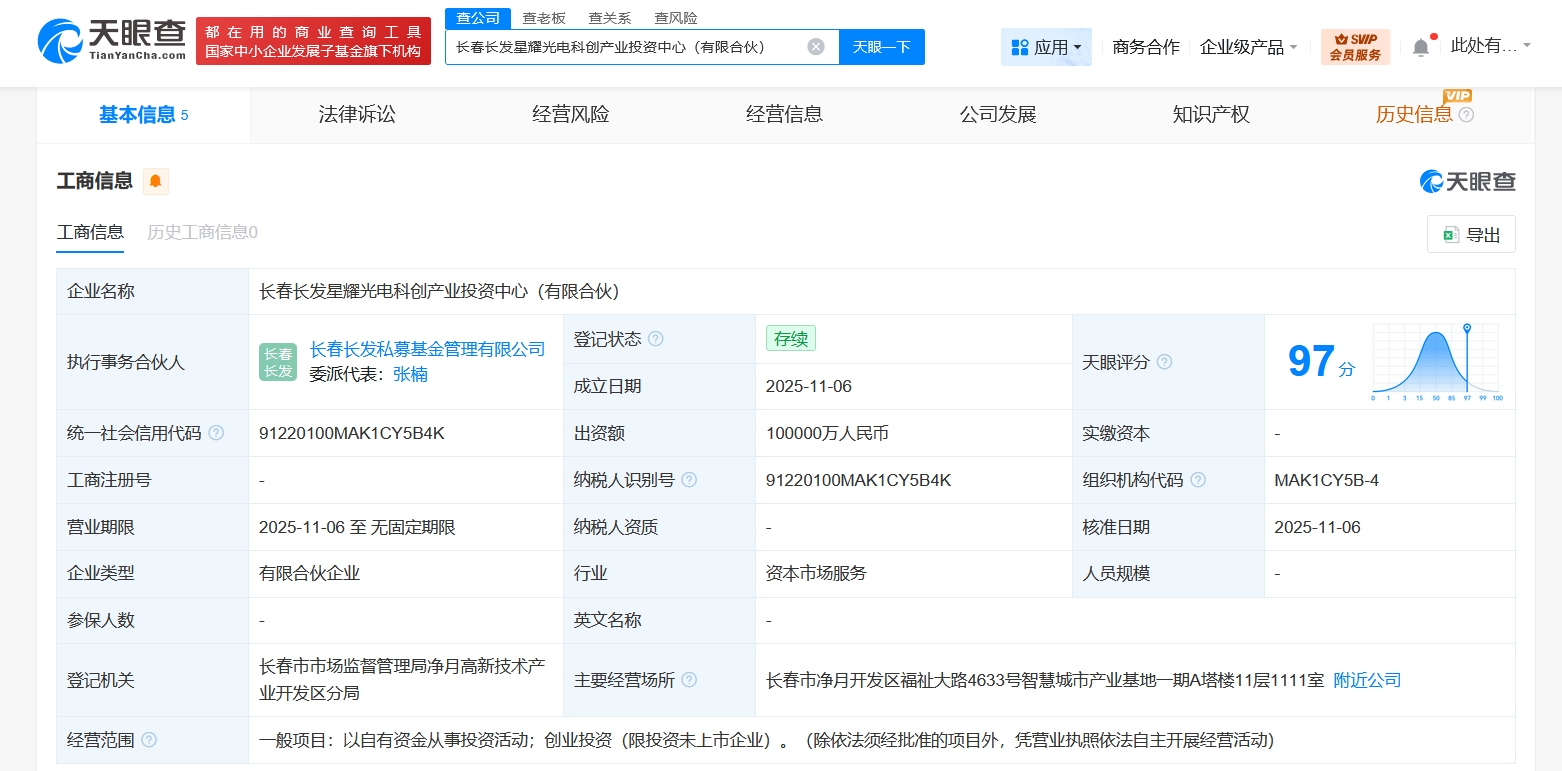Viewport: 1562px width, 771px height.
Task: Switch to the 知识产权 tab
Action: click(1211, 114)
